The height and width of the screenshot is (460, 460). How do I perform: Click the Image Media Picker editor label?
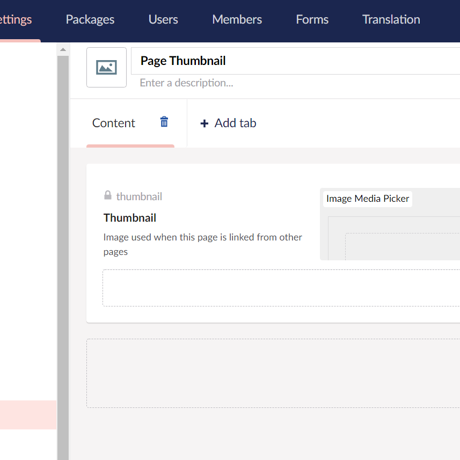pyautogui.click(x=367, y=199)
